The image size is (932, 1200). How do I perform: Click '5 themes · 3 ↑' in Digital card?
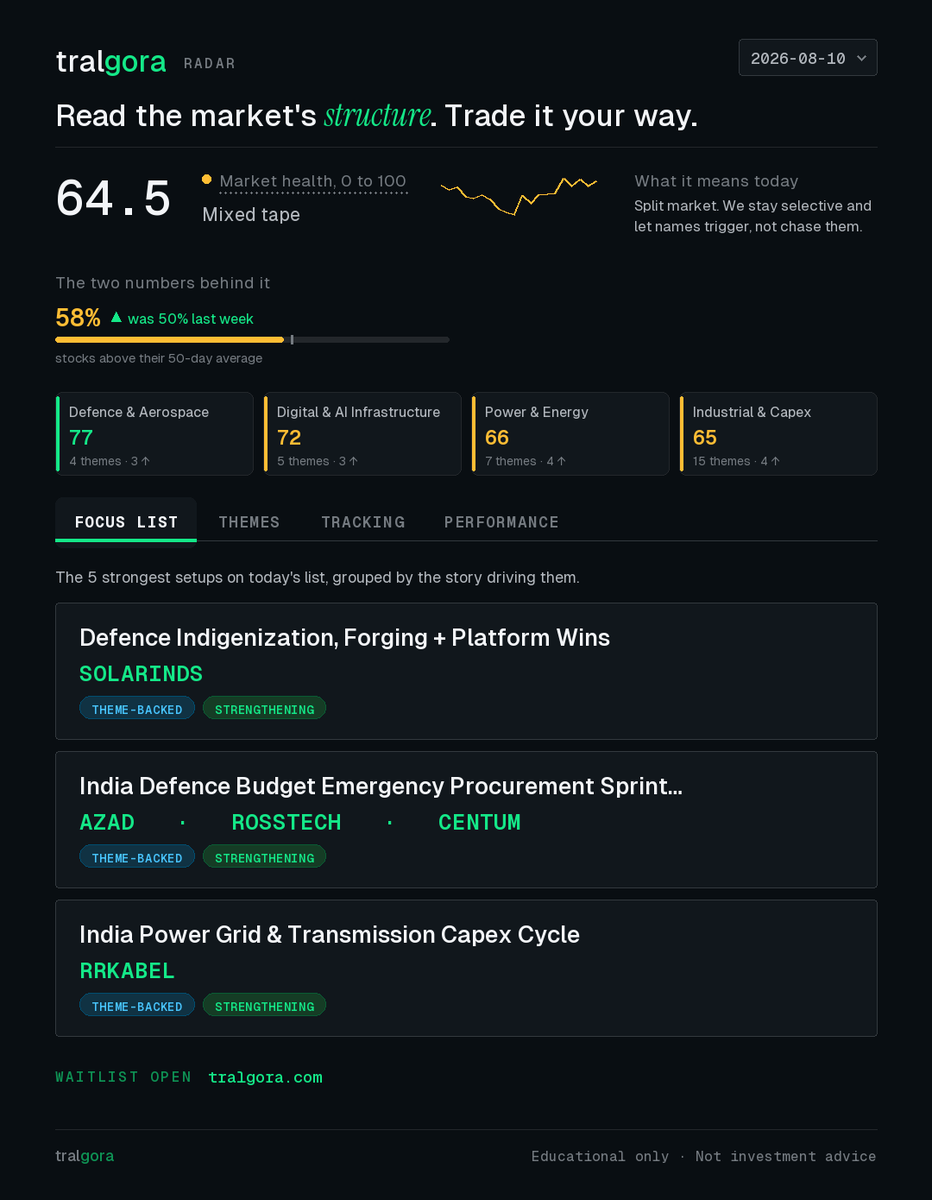tap(318, 461)
